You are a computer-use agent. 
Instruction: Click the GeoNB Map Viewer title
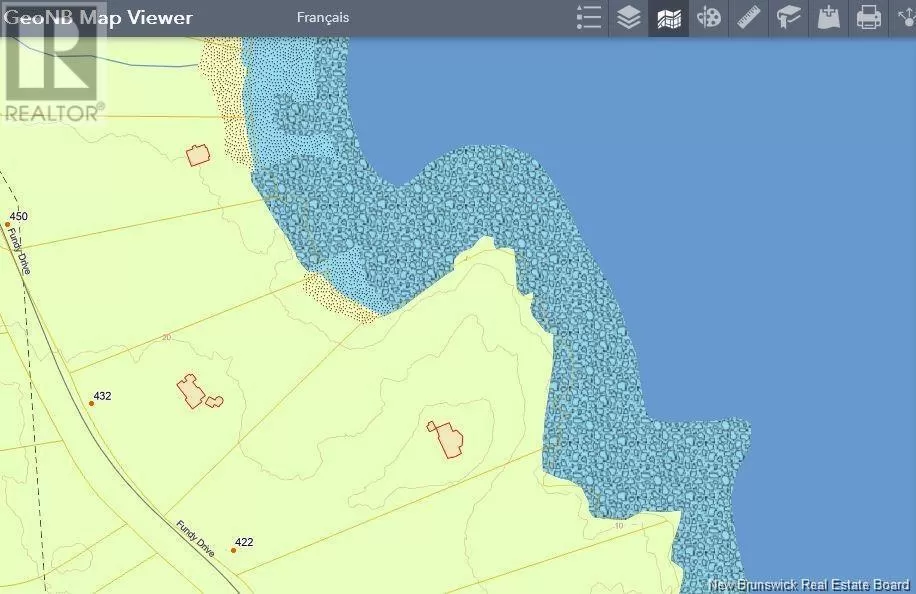99,18
